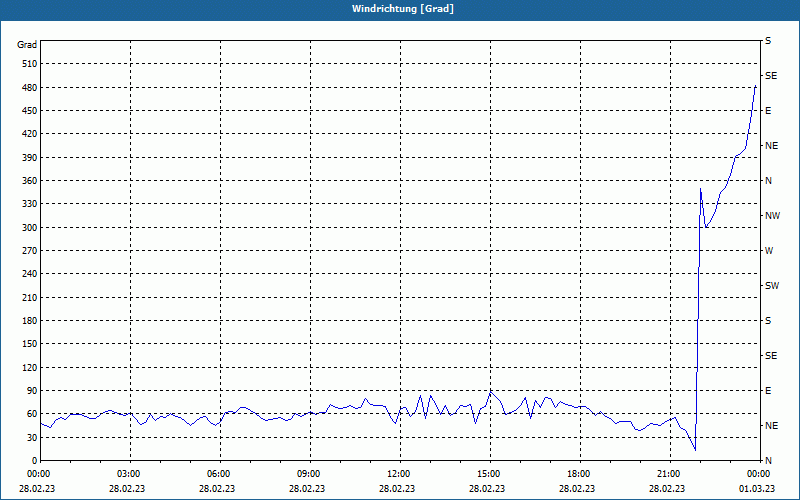This screenshot has width=800, height=500.
Task: Click the 180 y-axis label
Action: point(30,320)
